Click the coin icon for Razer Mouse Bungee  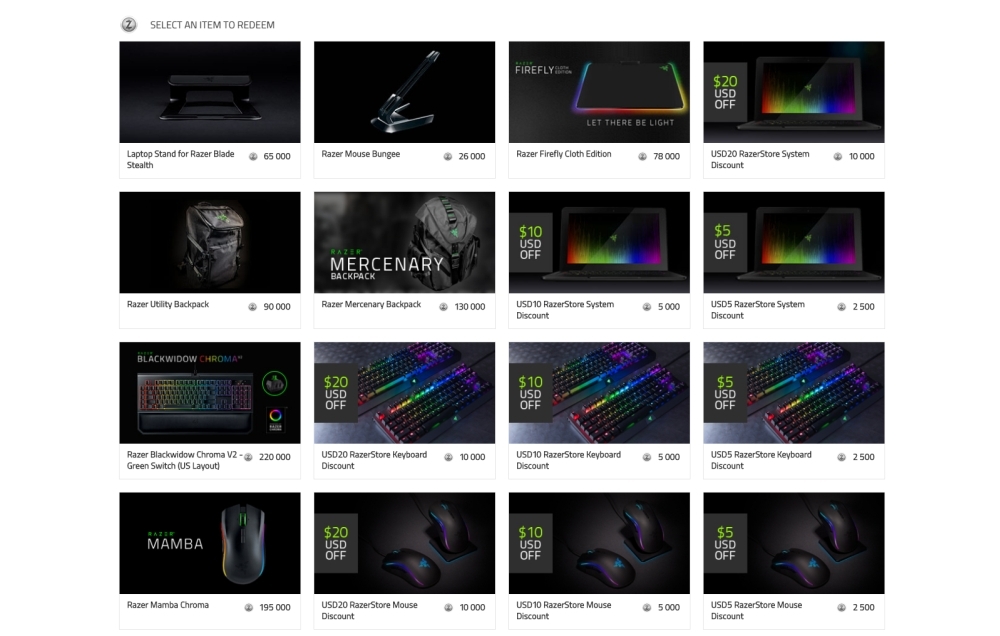click(x=448, y=156)
